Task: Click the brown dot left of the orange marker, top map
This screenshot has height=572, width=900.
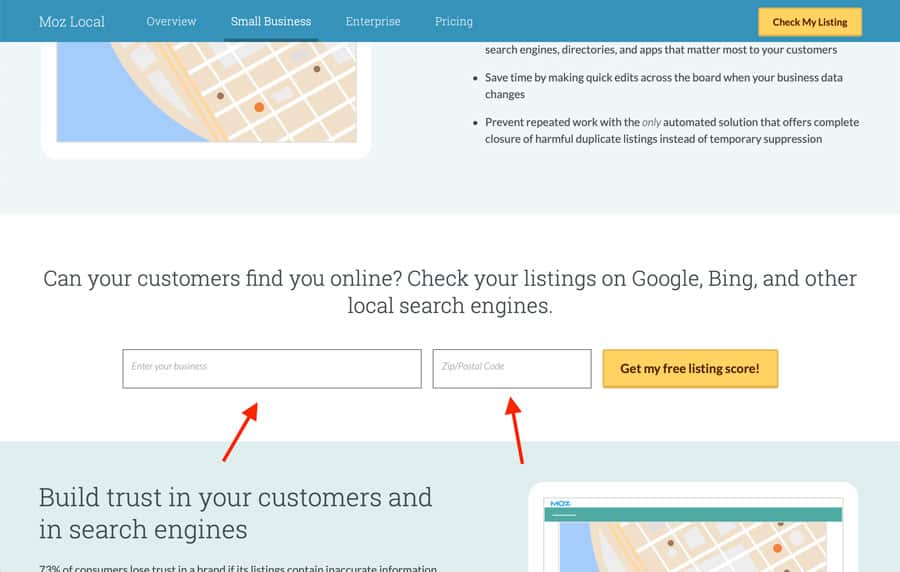Action: tap(220, 96)
